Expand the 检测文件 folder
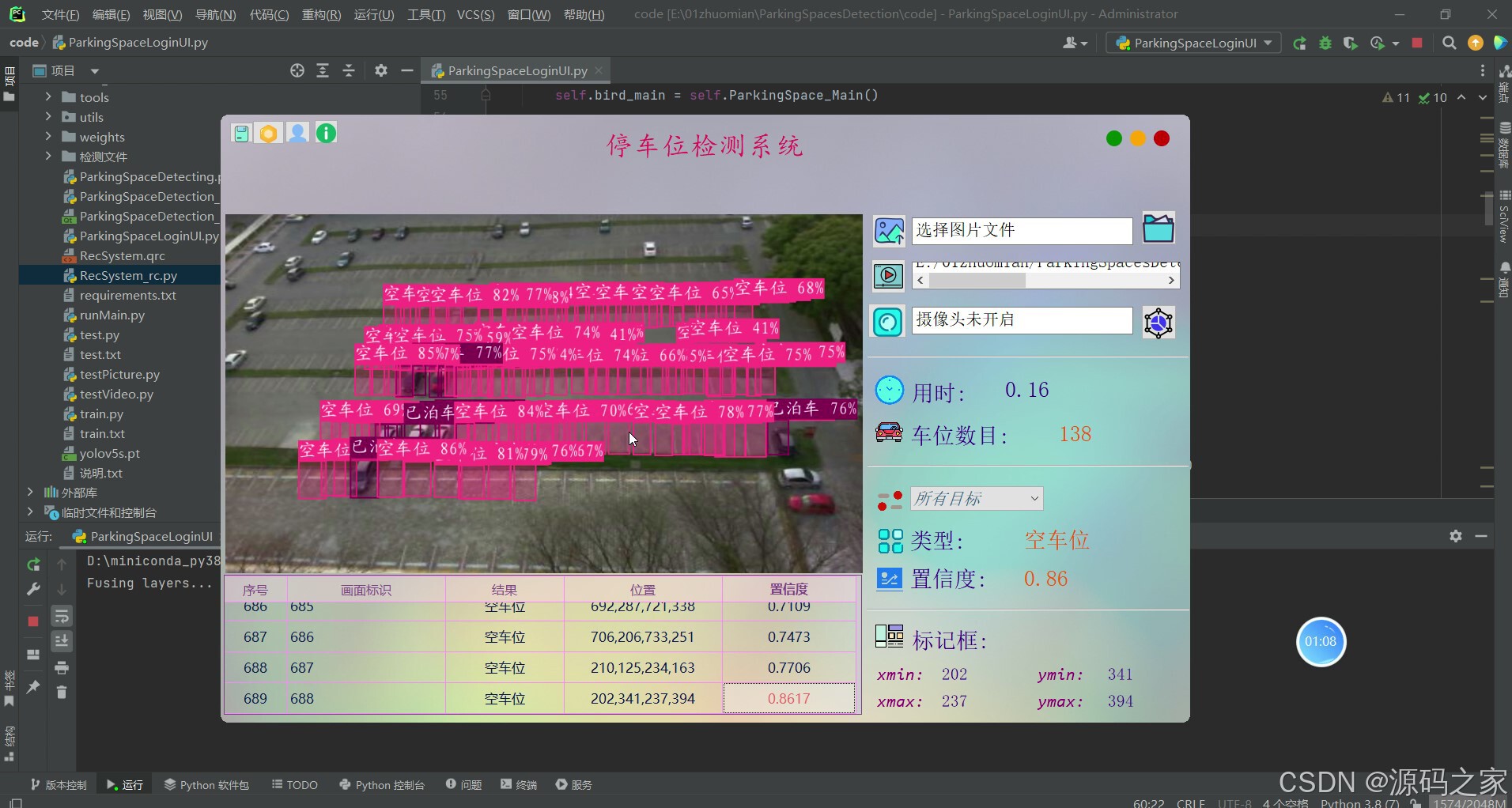 coord(48,156)
